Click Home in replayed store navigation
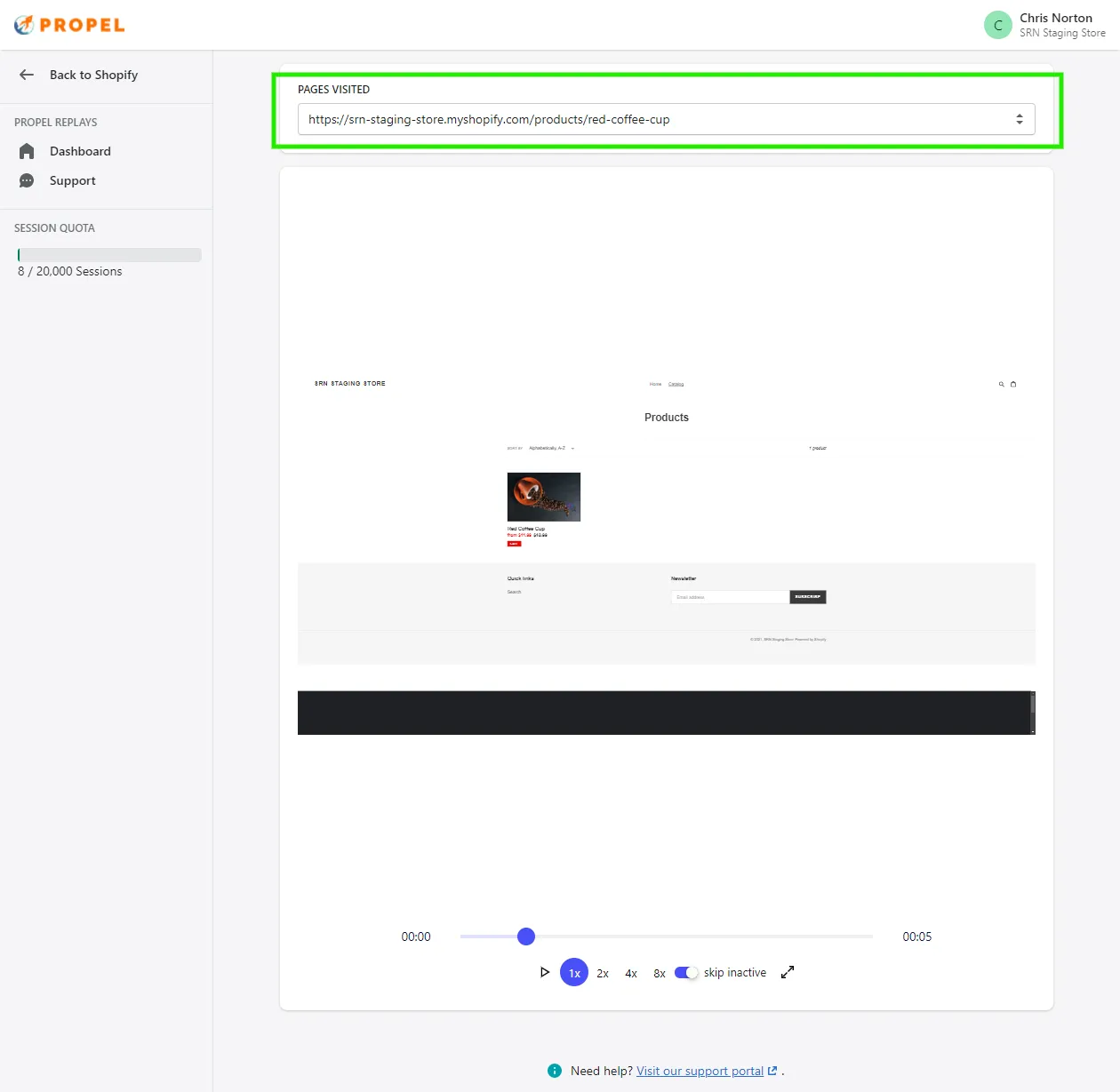 [656, 385]
